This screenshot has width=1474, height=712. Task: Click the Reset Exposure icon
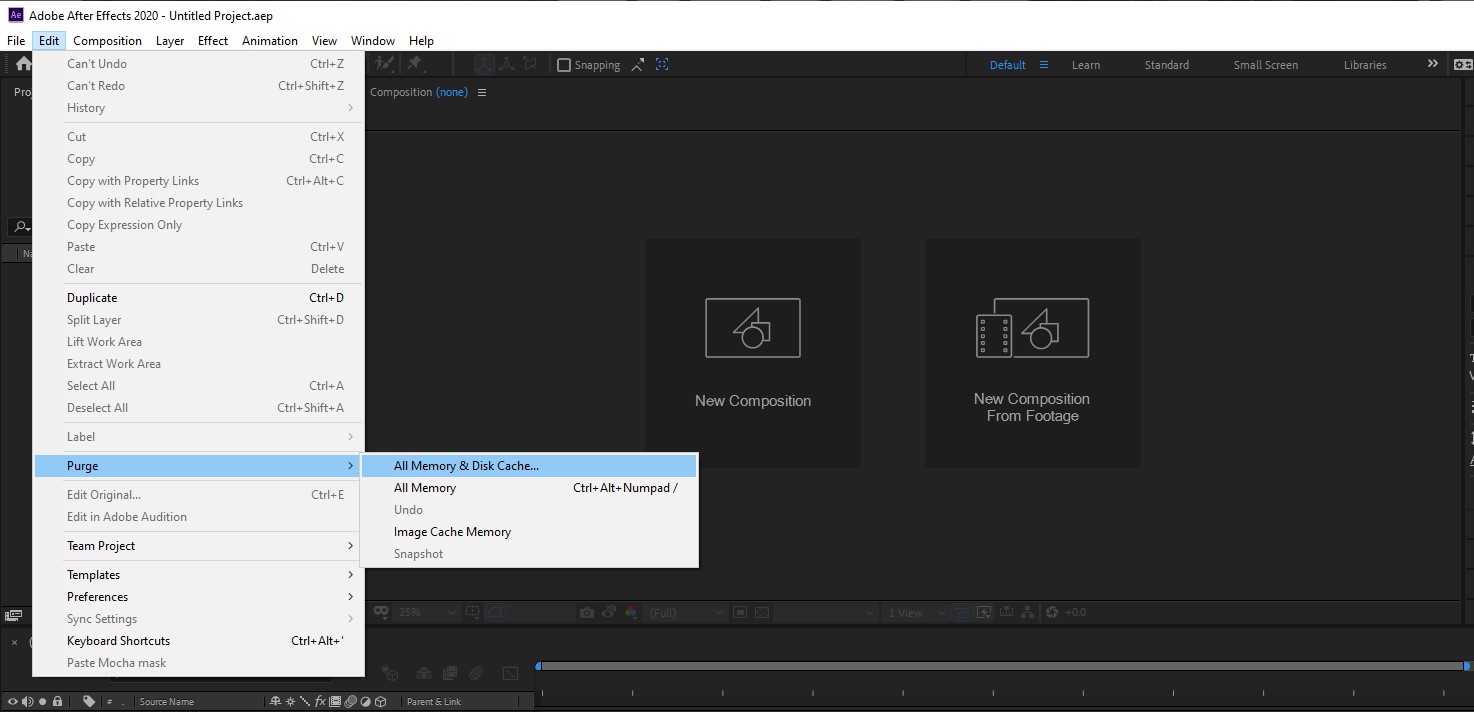1052,612
